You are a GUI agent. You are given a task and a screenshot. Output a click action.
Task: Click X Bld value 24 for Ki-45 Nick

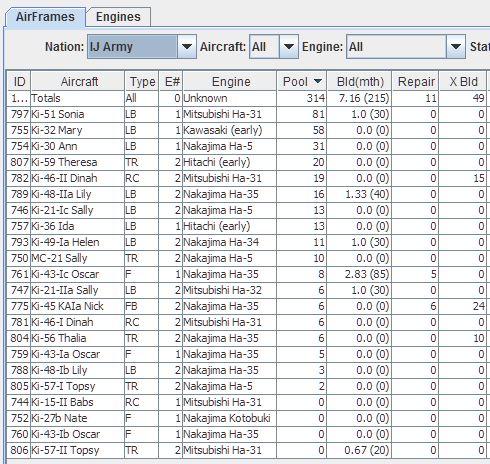tap(463, 306)
